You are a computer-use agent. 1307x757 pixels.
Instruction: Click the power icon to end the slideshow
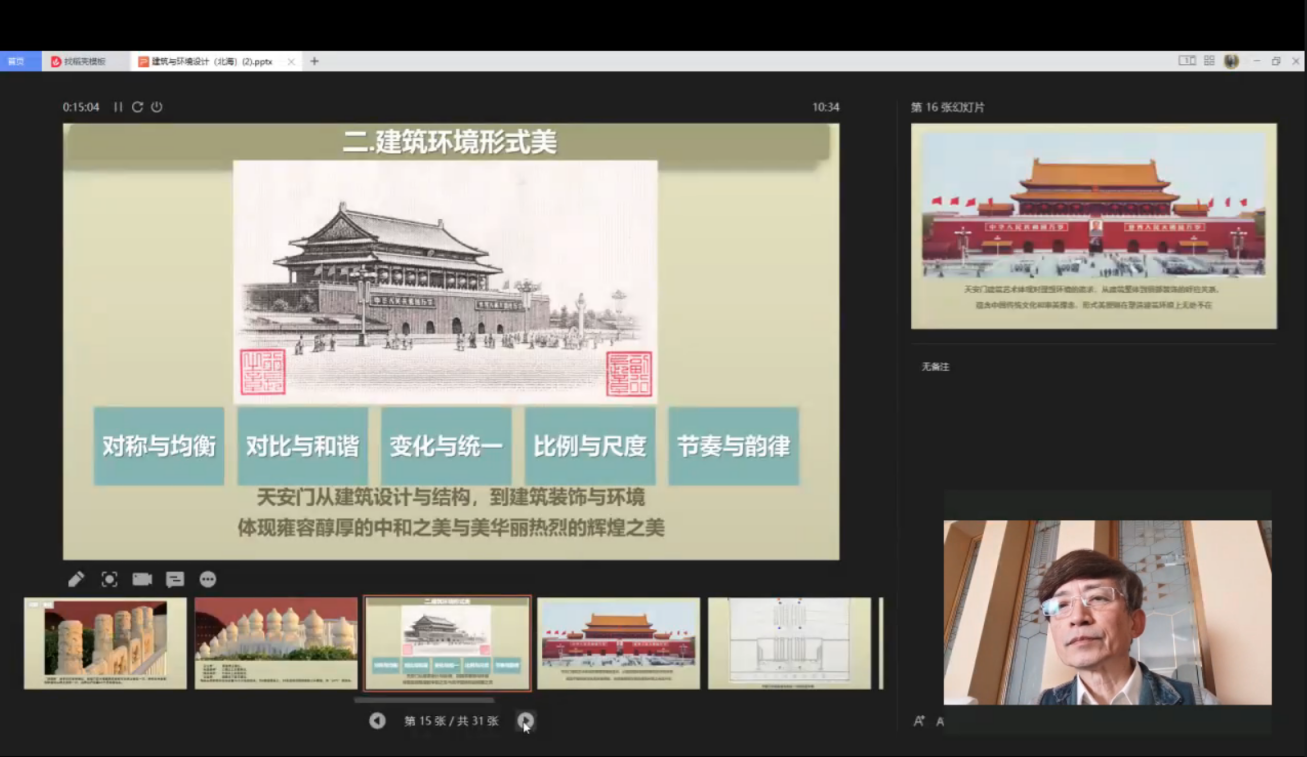click(157, 107)
